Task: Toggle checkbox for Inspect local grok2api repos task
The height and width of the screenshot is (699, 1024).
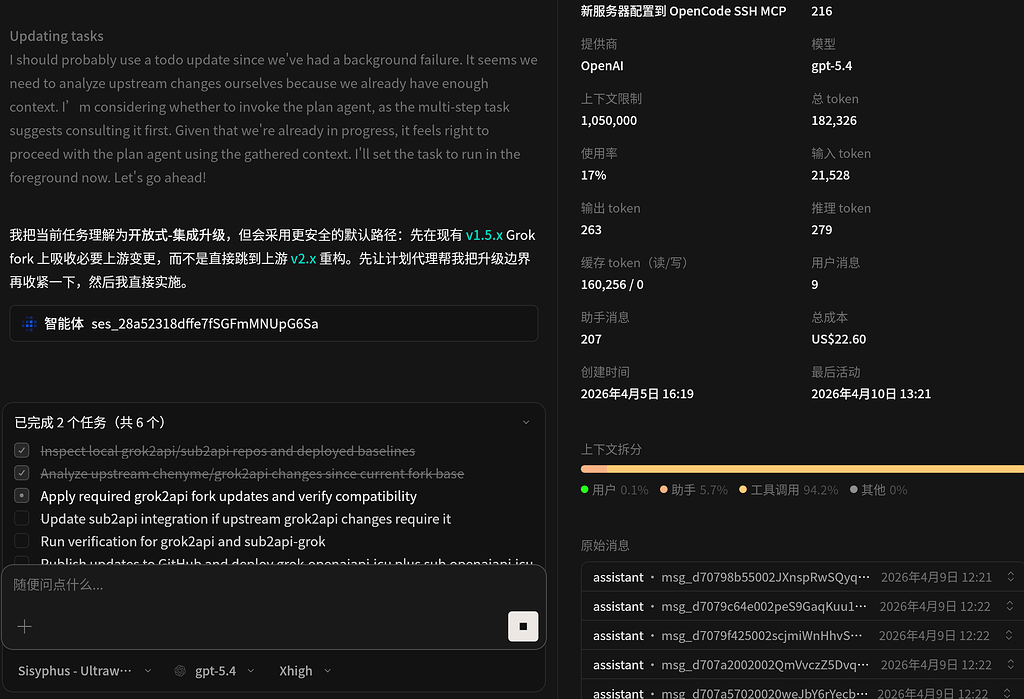Action: coord(22,450)
